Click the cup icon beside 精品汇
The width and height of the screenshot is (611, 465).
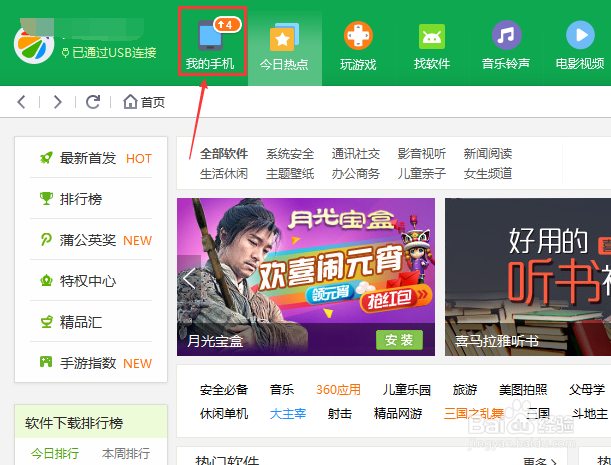tap(46, 322)
